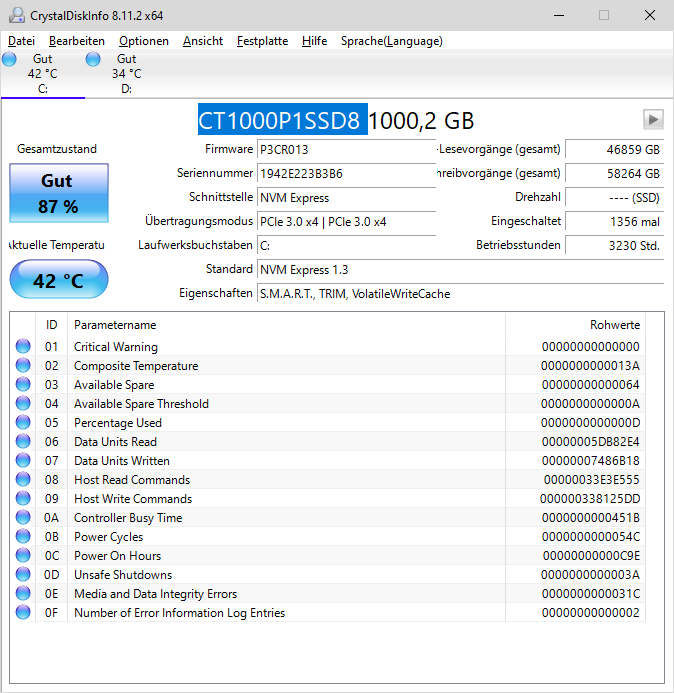Click the Parametername column header
The width and height of the screenshot is (674, 693).
[286, 325]
